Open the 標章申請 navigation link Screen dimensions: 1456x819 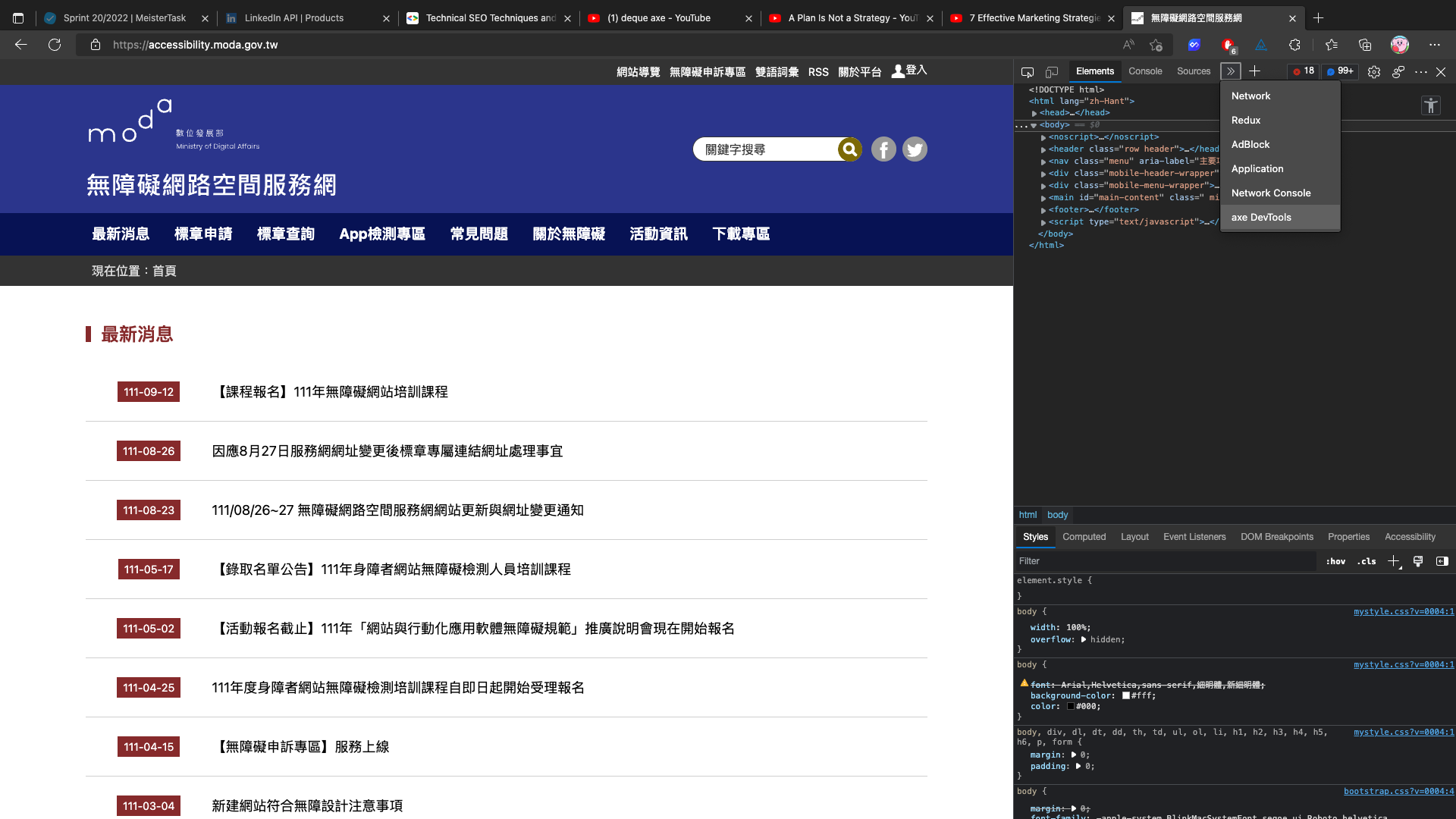click(x=203, y=234)
